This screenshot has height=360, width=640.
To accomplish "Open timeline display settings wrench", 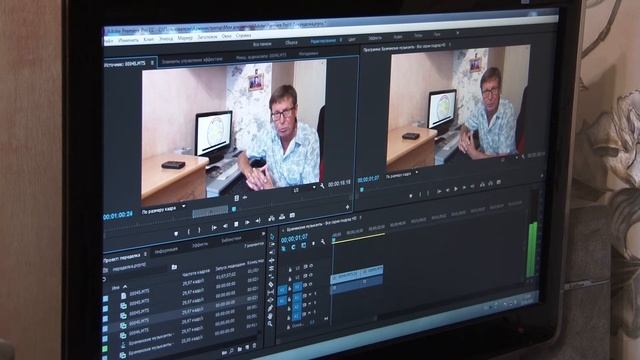I will 323,242.
